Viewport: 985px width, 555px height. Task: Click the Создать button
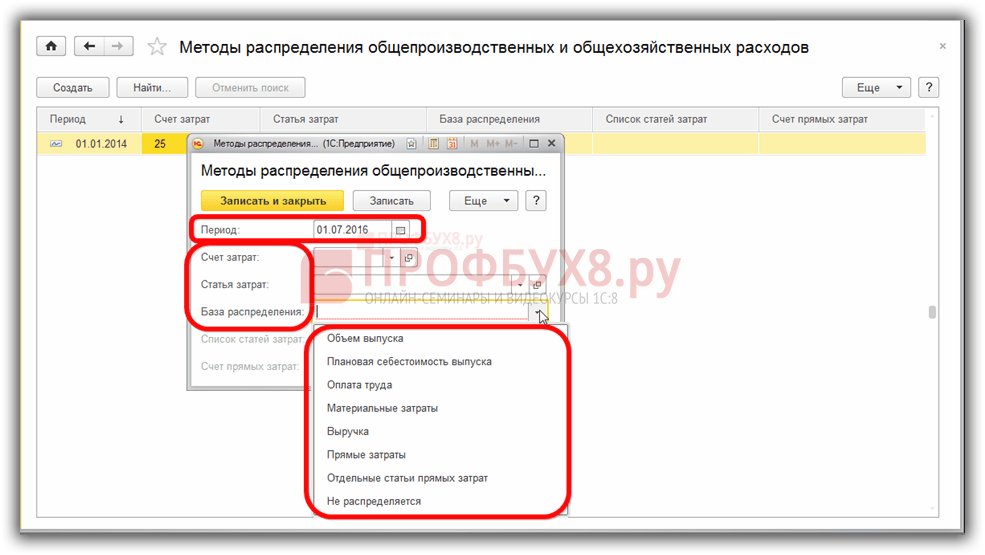(73, 88)
